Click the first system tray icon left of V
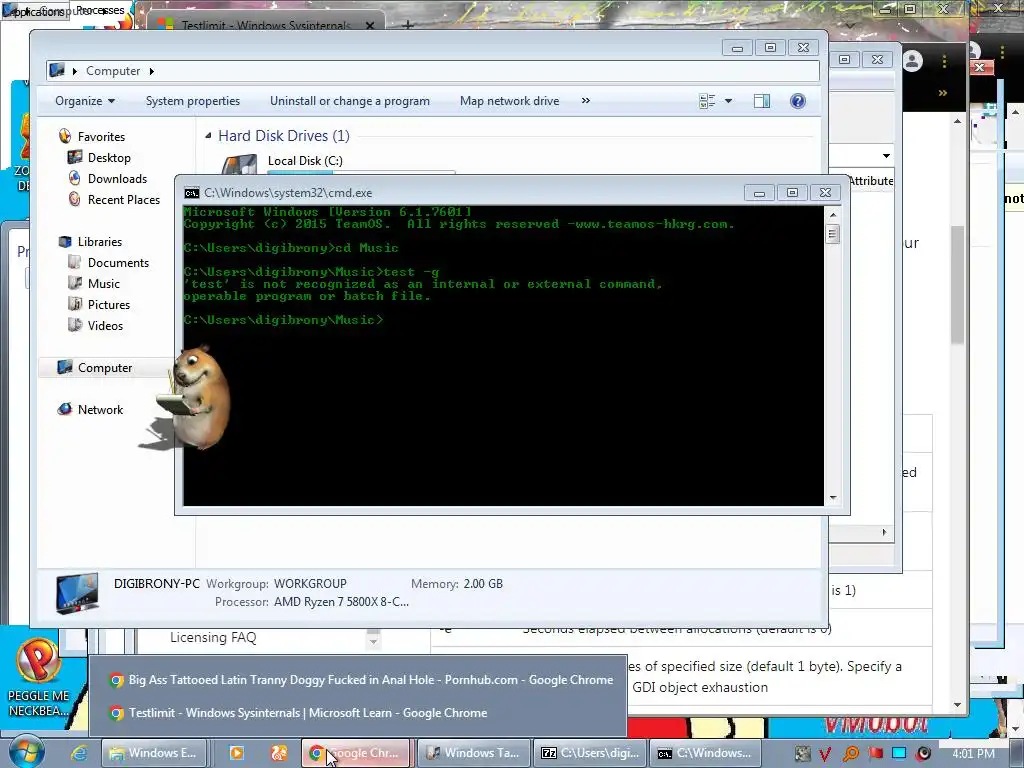 [x=802, y=754]
